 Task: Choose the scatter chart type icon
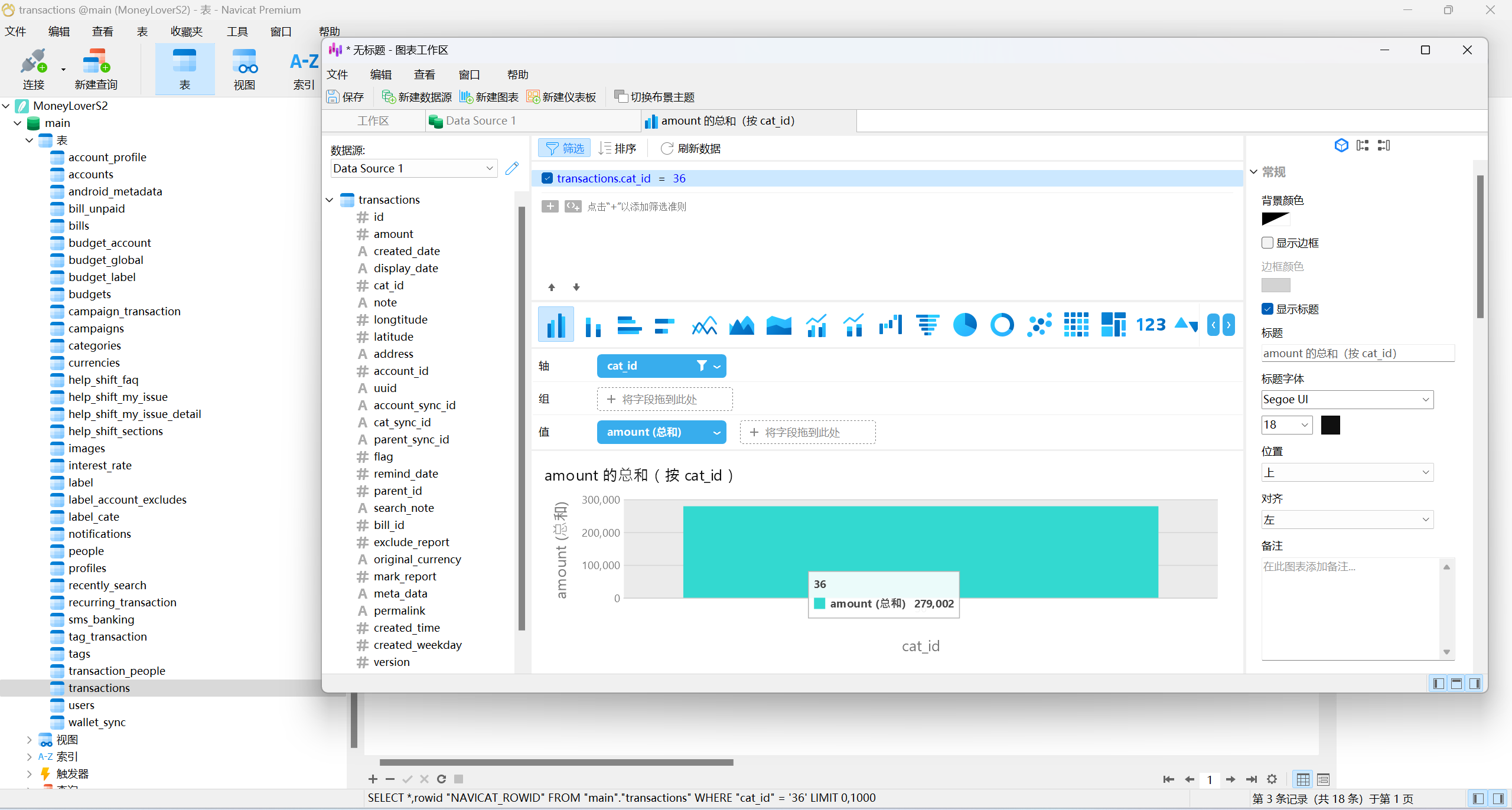click(1039, 325)
